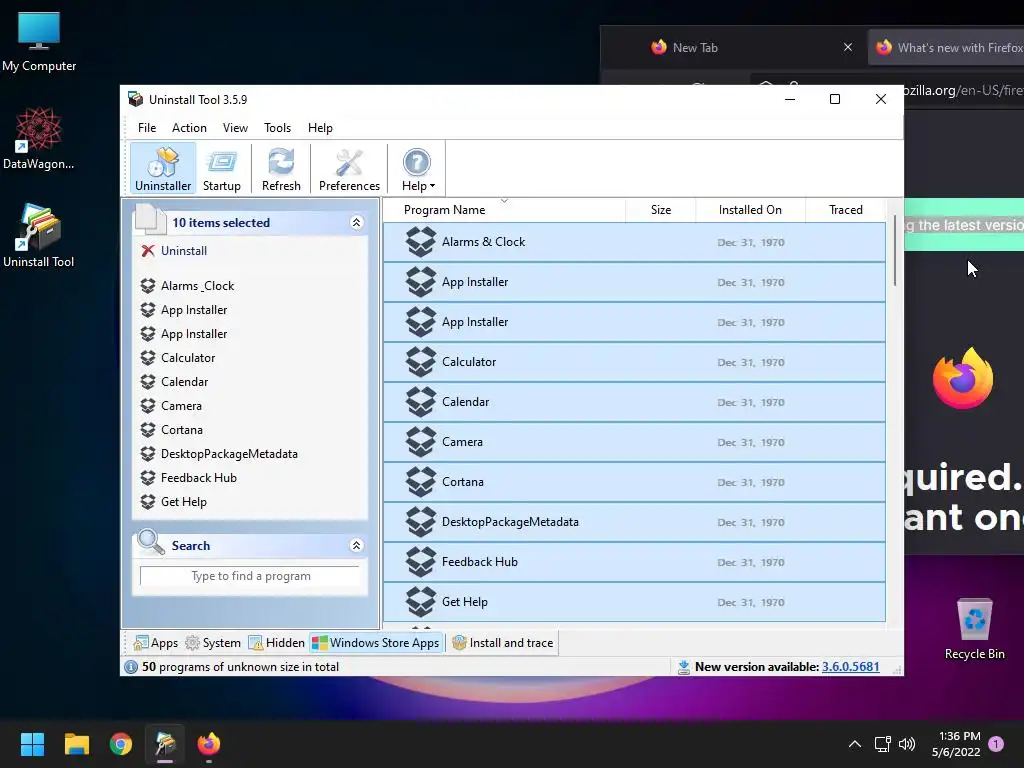Click the taskbar network icon
The width and height of the screenshot is (1024, 768).
click(882, 744)
